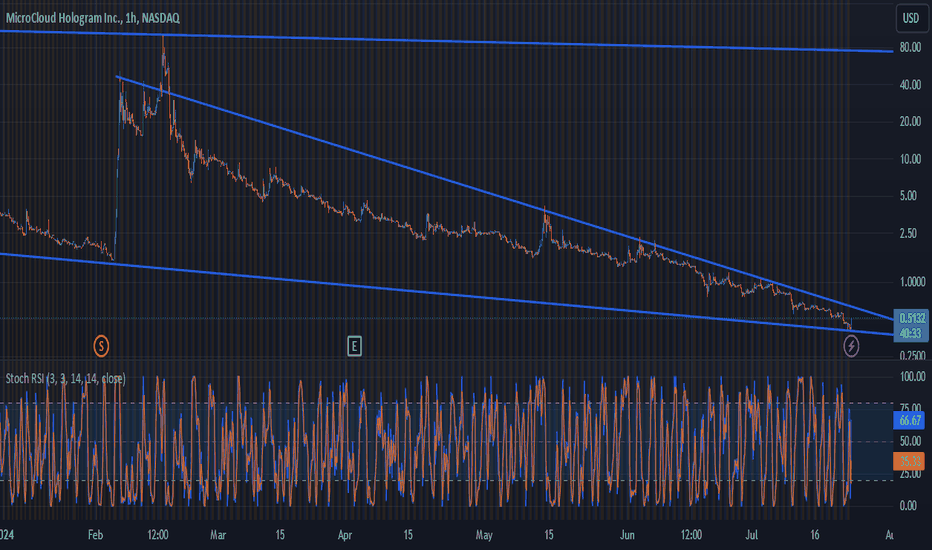The height and width of the screenshot is (550, 932).
Task: Click the E earnings marker icon
Action: (354, 345)
